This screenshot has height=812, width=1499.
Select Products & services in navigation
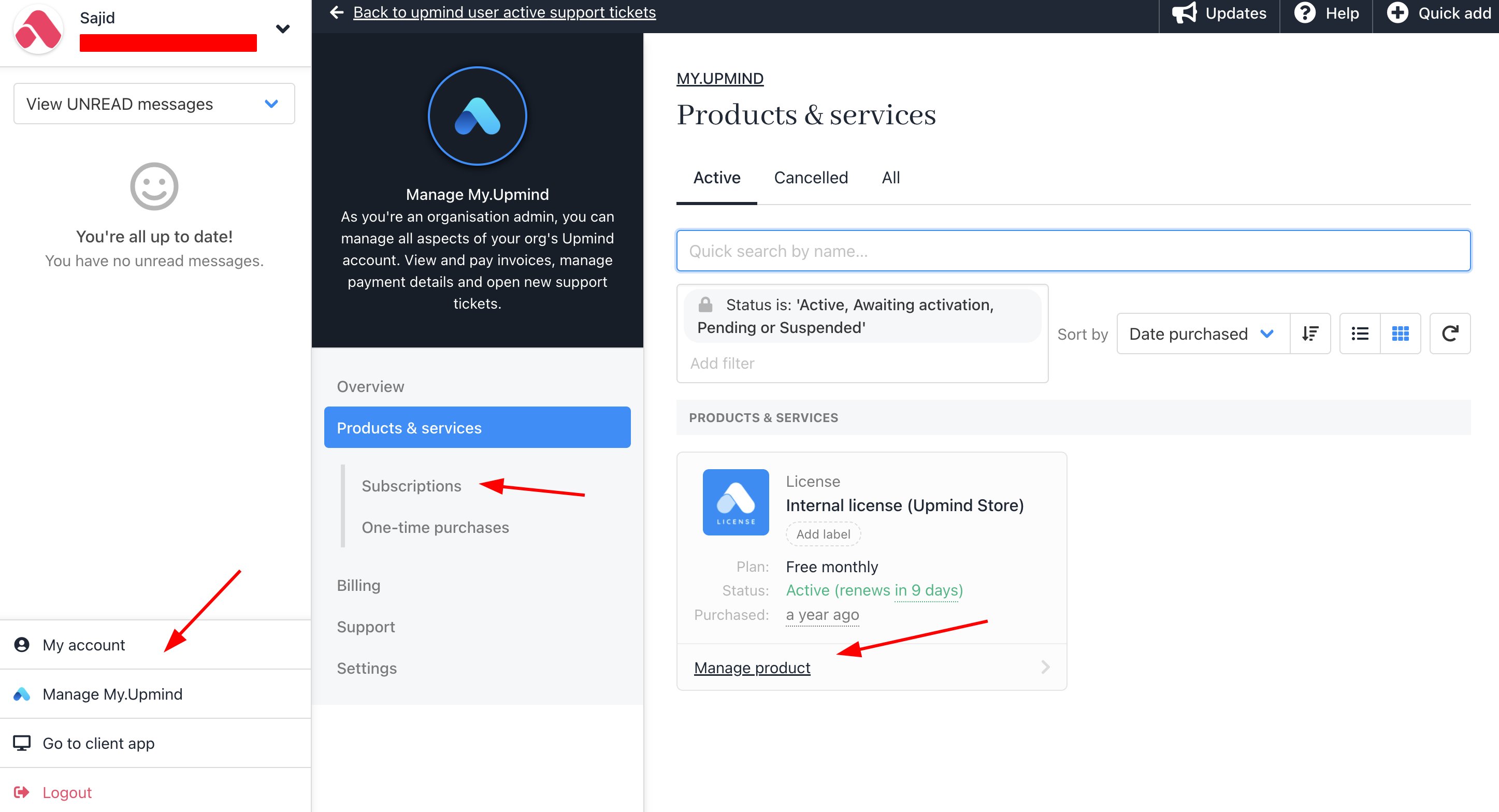[477, 428]
